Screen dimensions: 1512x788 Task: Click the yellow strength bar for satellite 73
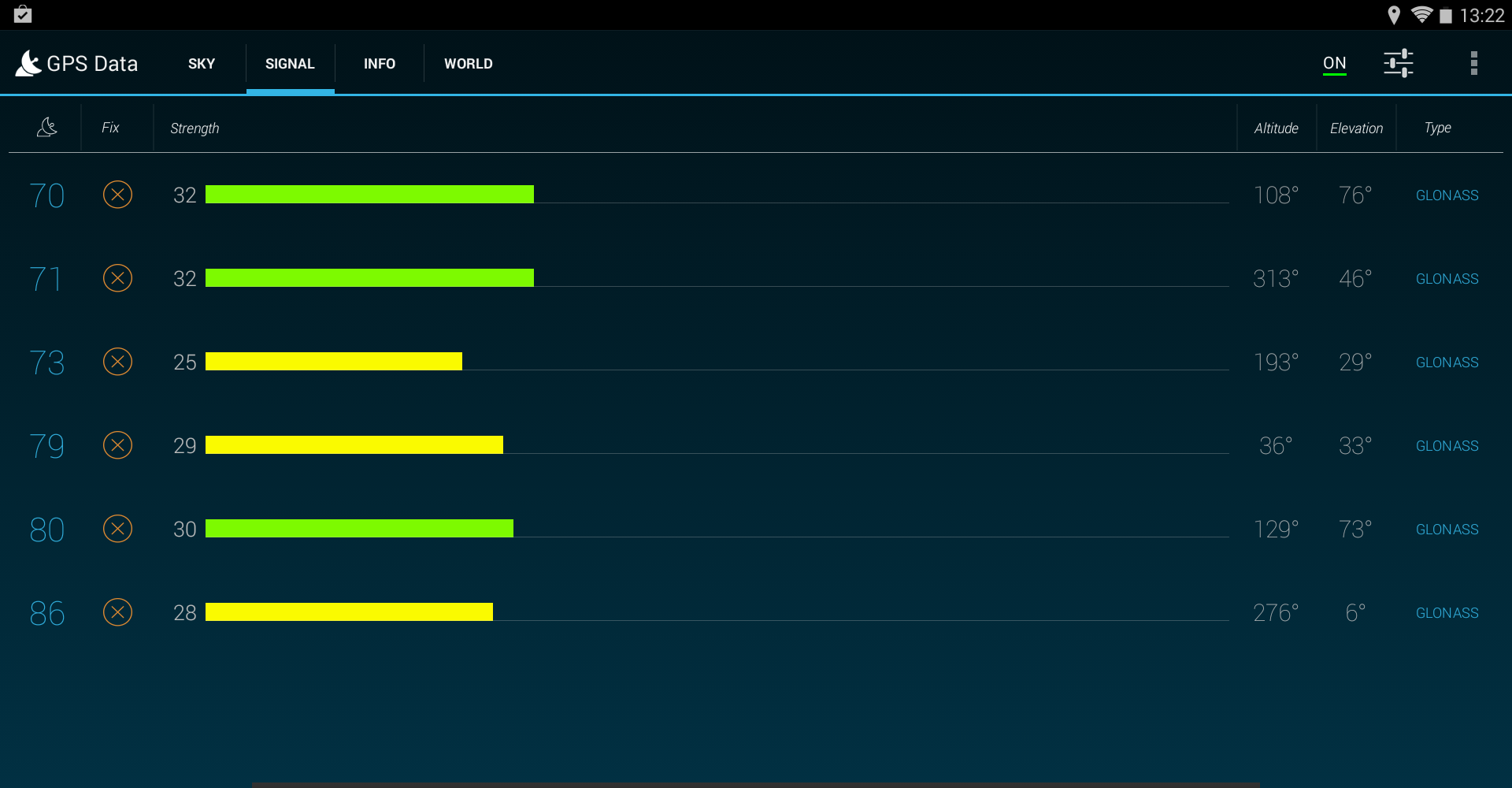tap(334, 362)
